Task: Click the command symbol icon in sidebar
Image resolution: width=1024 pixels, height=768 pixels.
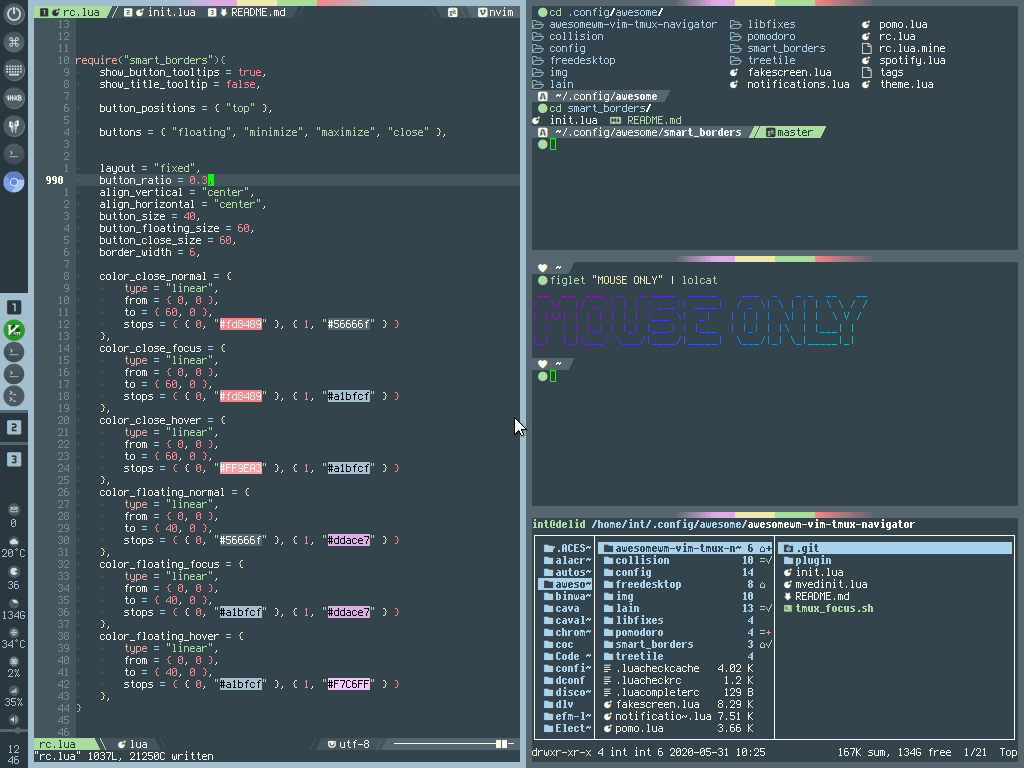Action: click(14, 42)
